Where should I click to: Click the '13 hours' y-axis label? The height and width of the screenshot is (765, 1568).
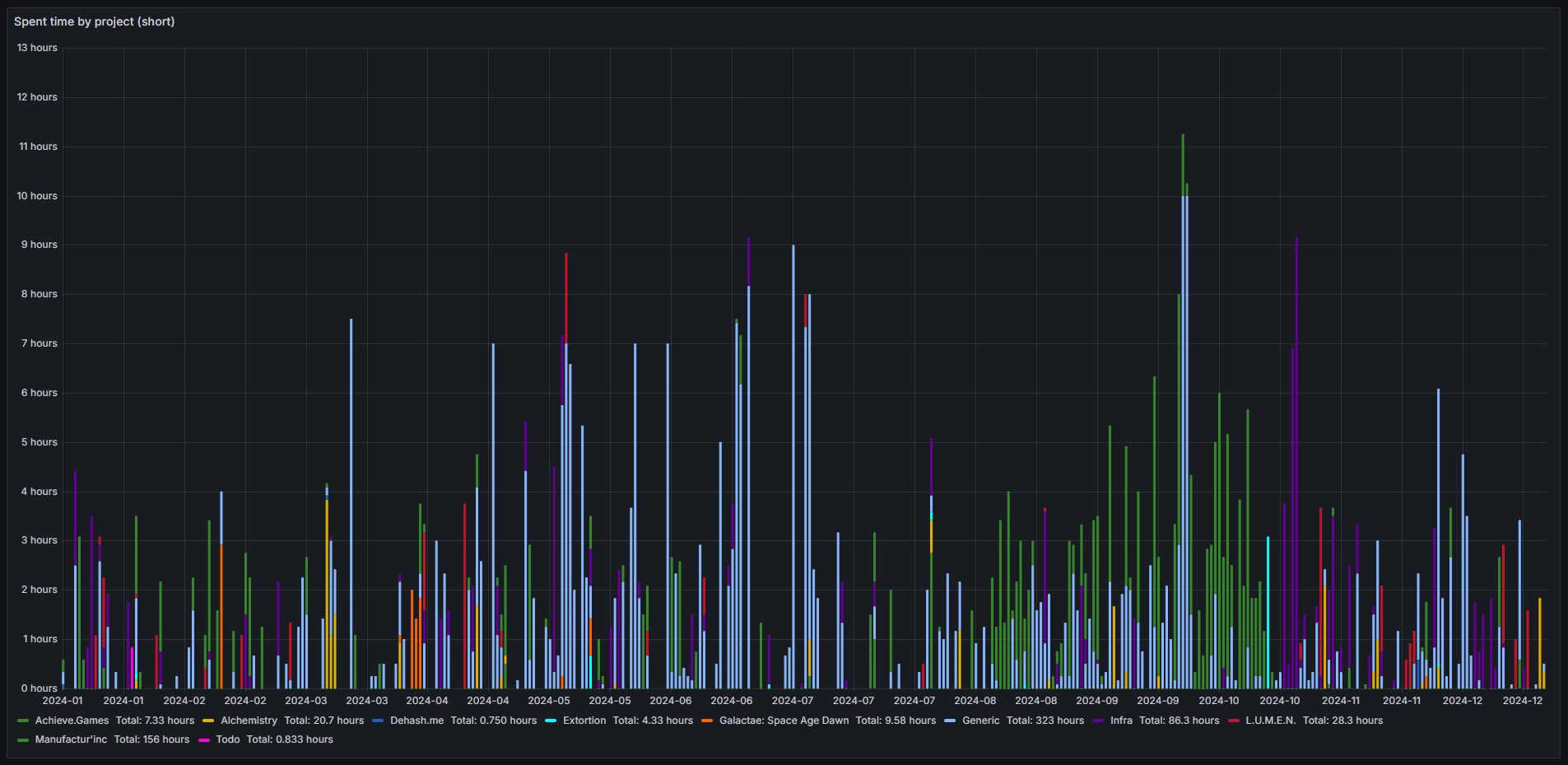click(x=37, y=48)
